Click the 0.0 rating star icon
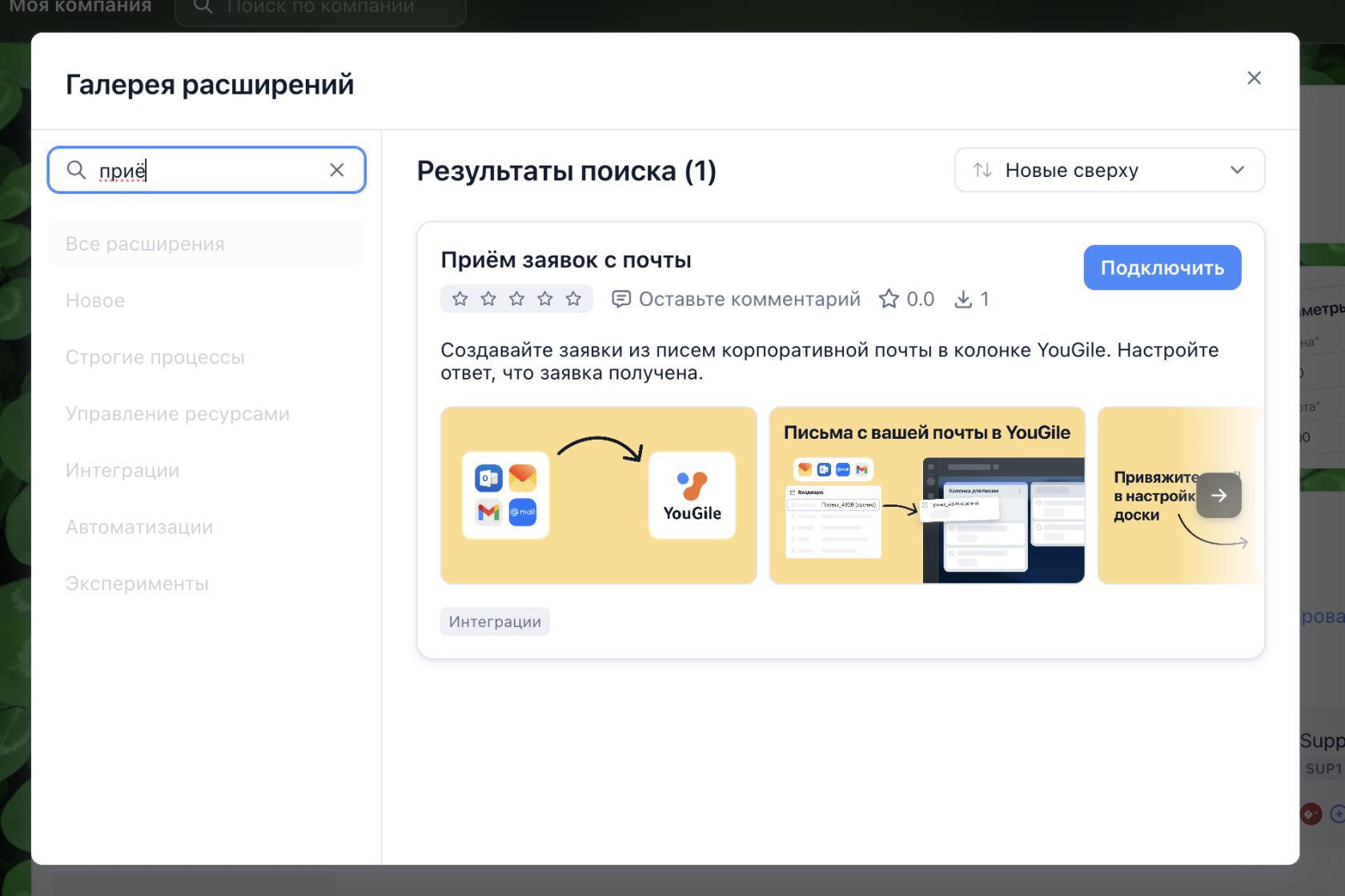 889,299
